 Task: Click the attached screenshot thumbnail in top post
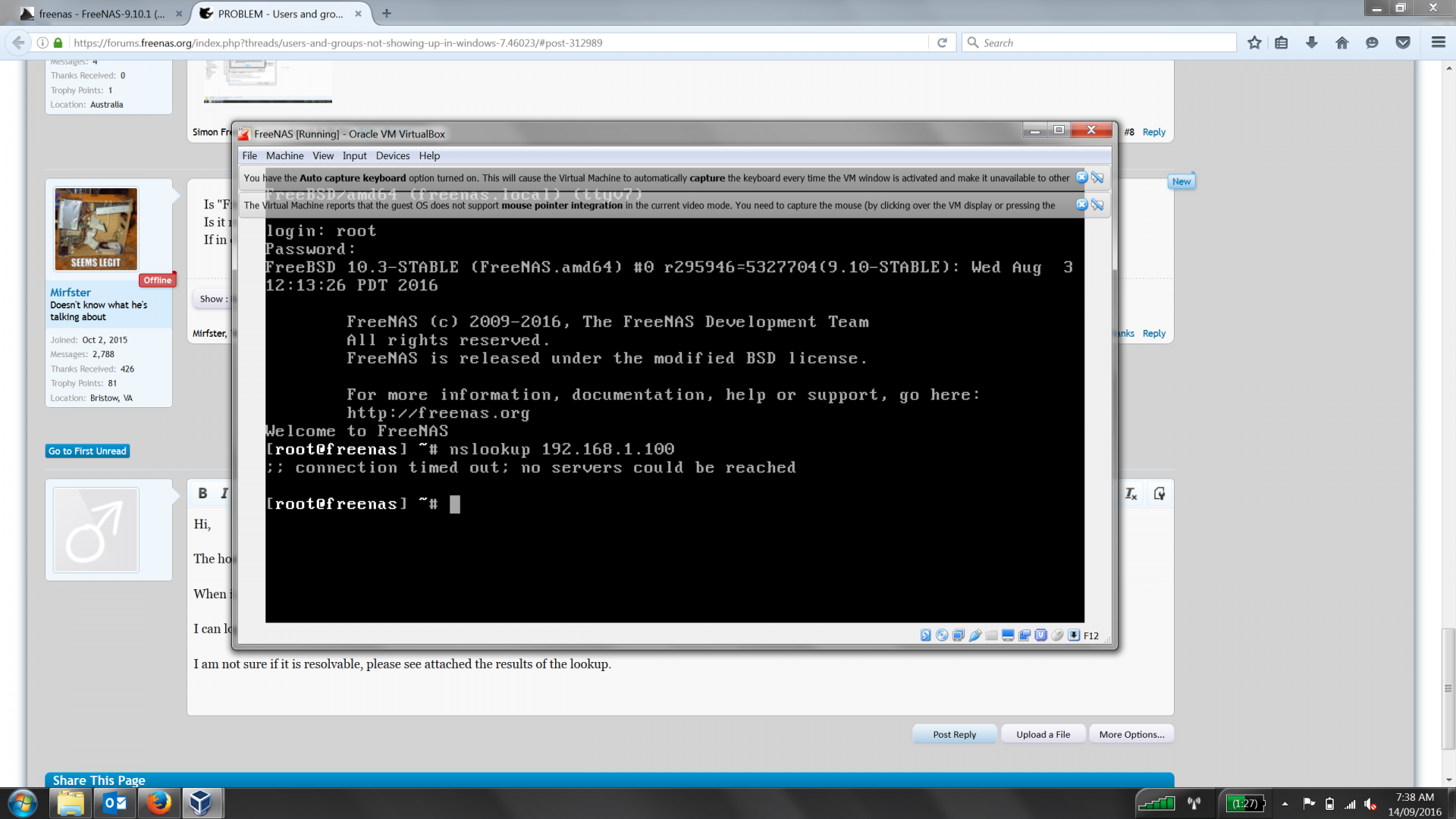(x=268, y=82)
